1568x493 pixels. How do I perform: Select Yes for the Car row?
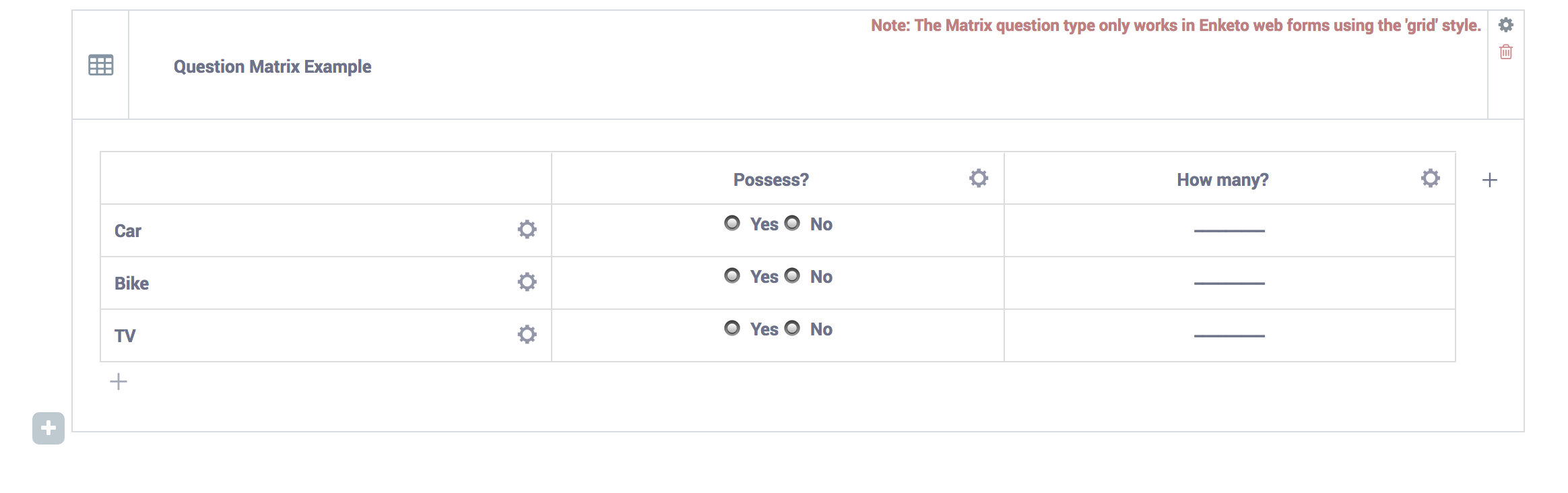(732, 223)
